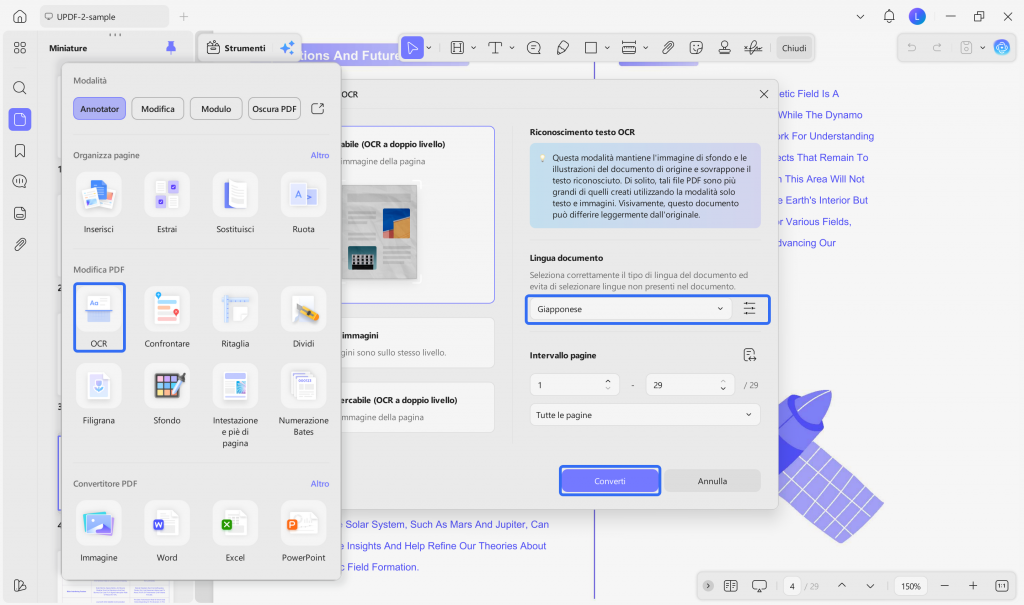
Task: Open the UPDF-2-sample document tab
Action: tap(104, 16)
